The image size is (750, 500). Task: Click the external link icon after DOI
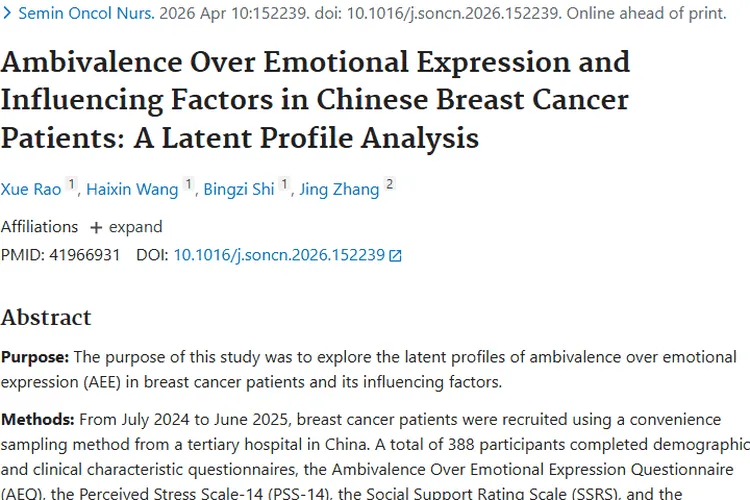[395, 256]
